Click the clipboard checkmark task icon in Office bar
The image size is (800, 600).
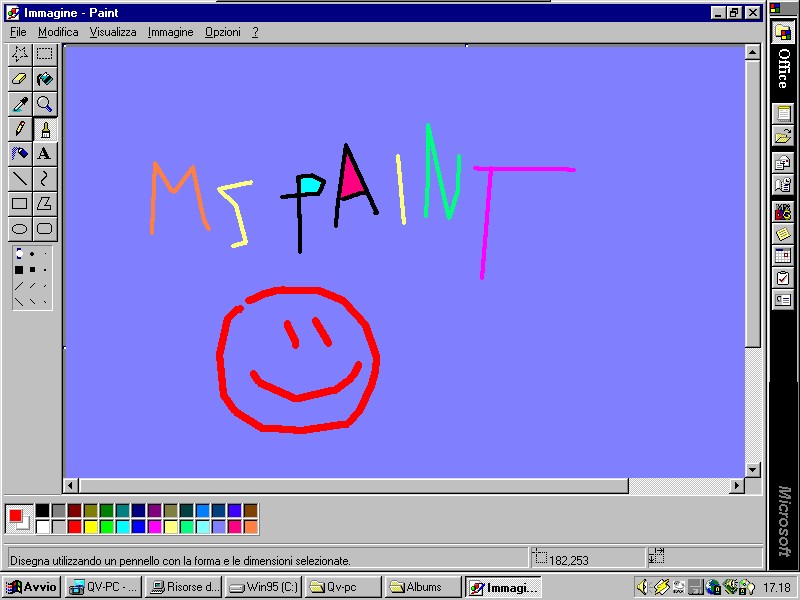coord(783,279)
